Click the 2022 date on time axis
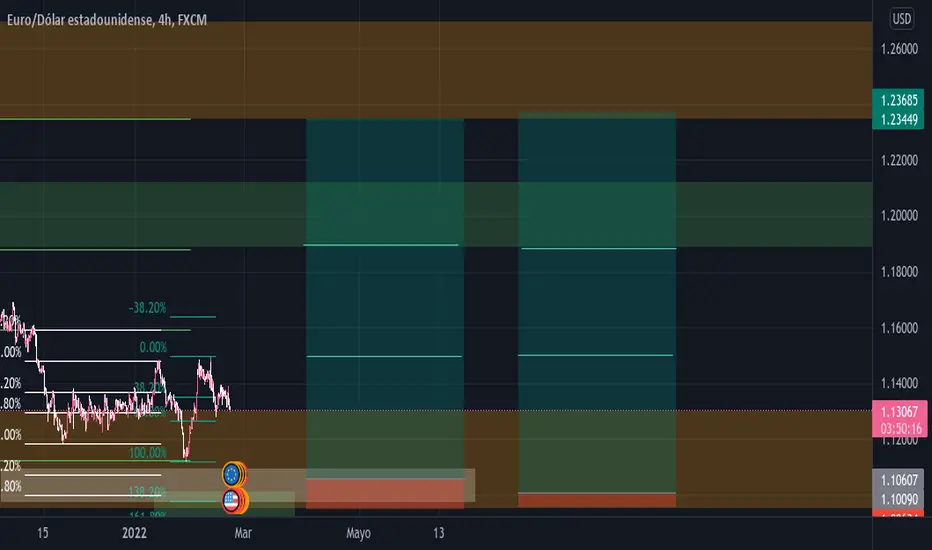This screenshot has height=550, width=932. (x=134, y=533)
